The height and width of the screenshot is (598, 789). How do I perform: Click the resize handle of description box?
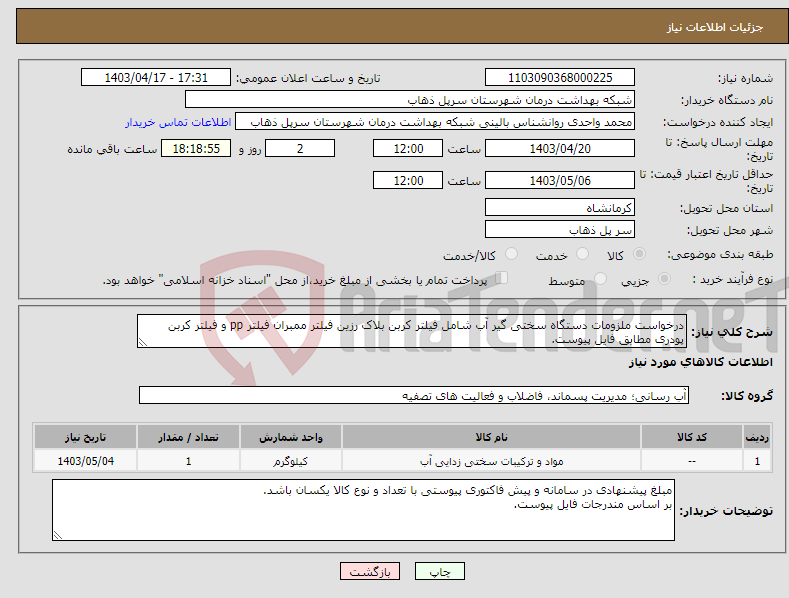tap(143, 342)
